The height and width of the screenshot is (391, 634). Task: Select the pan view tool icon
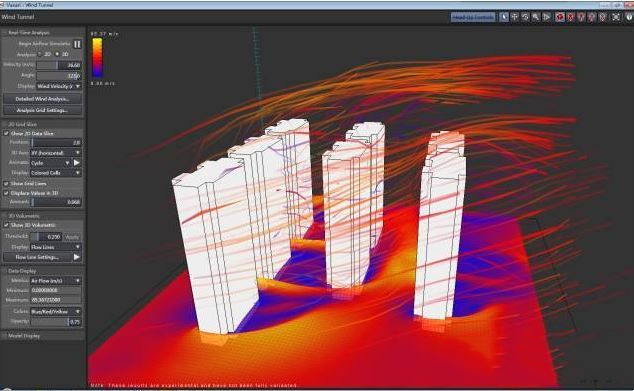(x=515, y=17)
